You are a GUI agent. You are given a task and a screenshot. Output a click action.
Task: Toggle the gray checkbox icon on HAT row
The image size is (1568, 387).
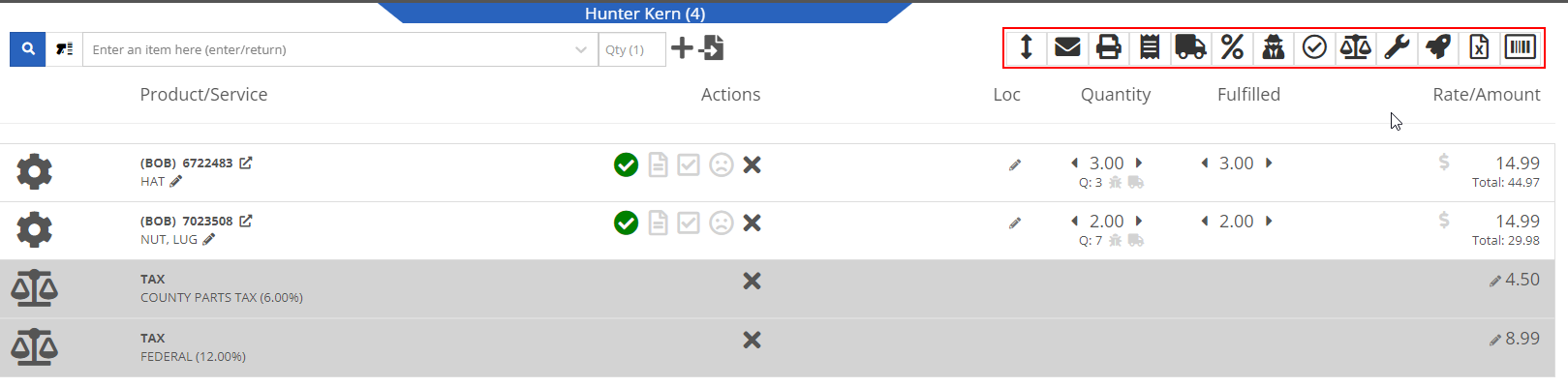689,165
